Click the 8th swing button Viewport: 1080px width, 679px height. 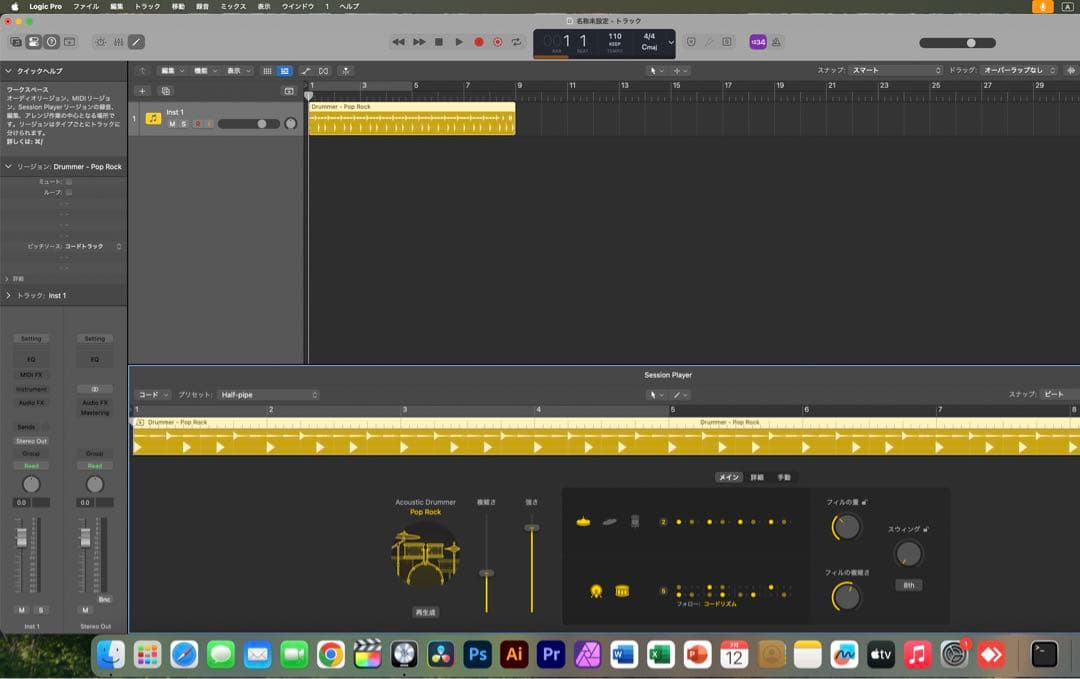click(908, 585)
